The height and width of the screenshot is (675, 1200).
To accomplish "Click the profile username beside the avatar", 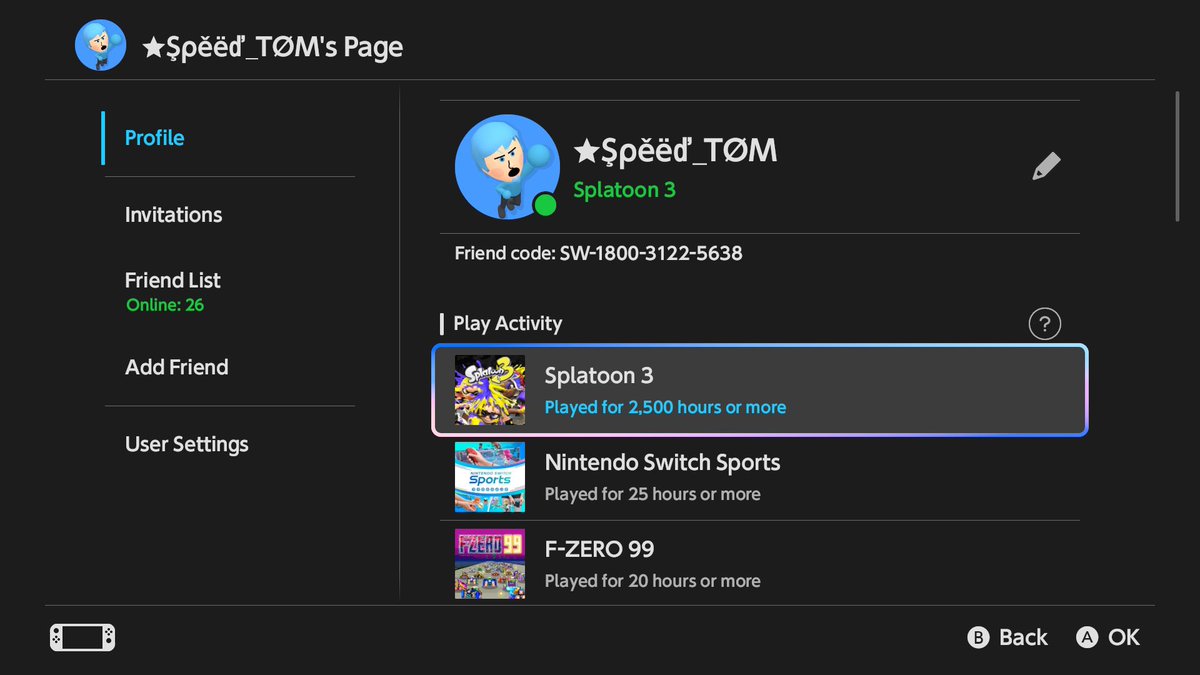I will [675, 151].
